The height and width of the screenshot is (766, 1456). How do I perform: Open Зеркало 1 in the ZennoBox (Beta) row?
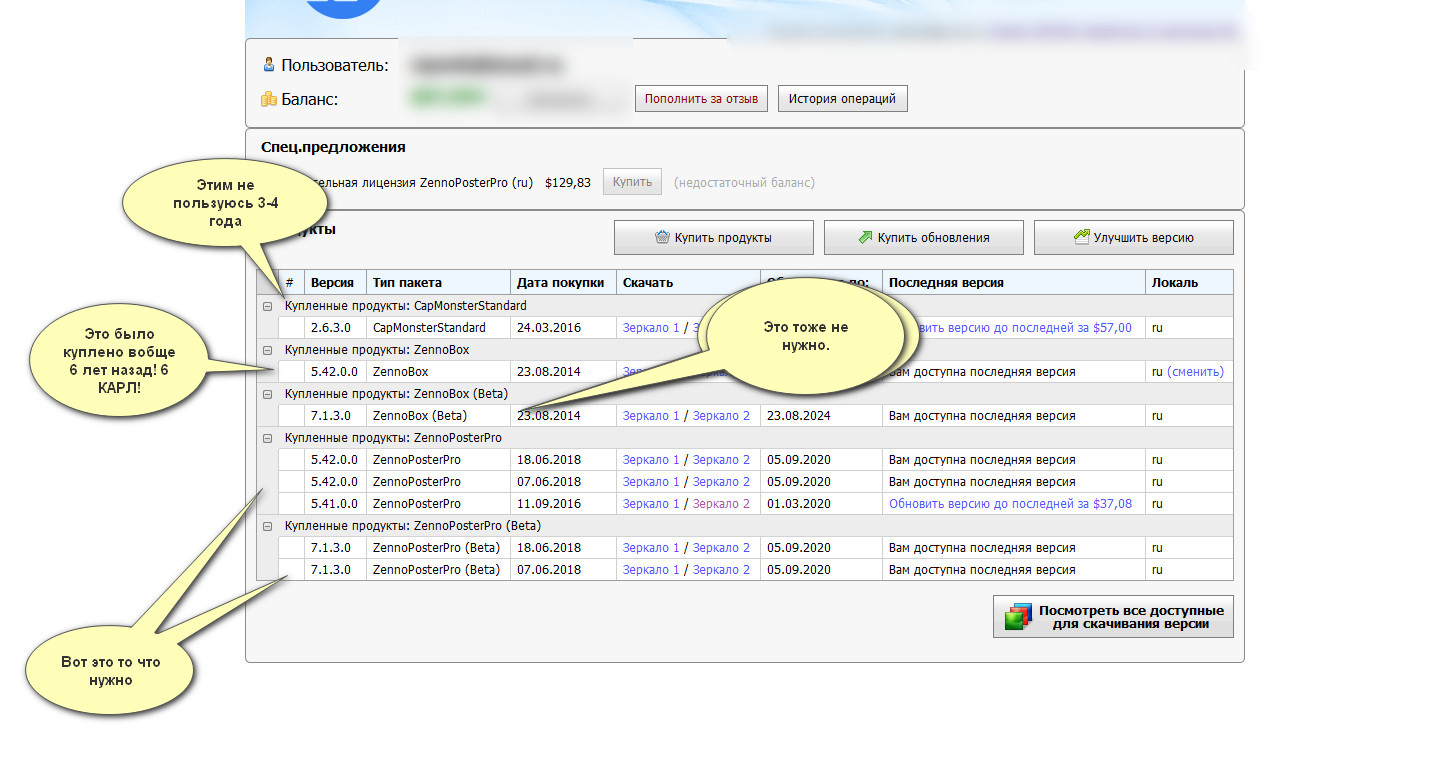click(x=651, y=416)
